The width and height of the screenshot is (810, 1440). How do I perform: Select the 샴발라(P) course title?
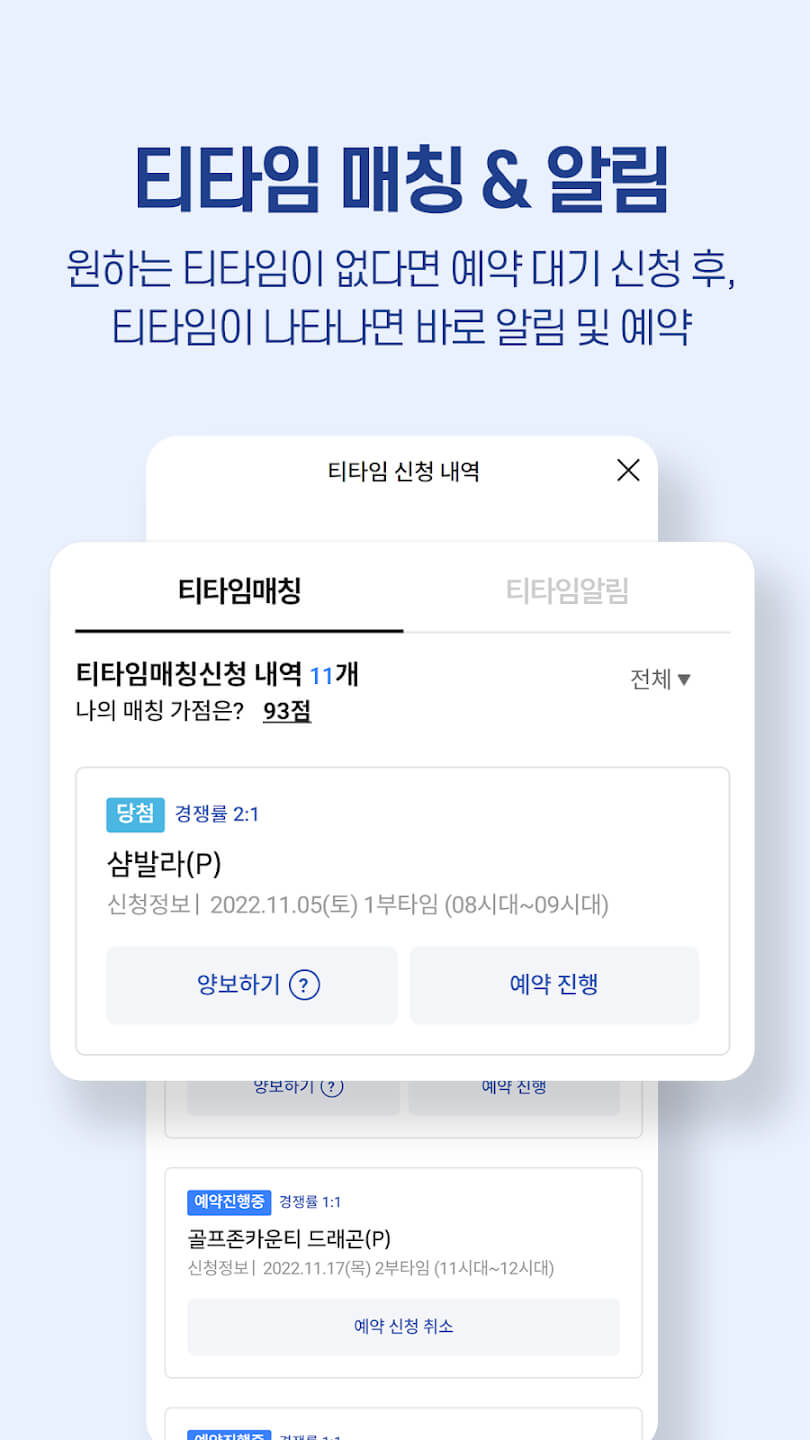click(164, 862)
